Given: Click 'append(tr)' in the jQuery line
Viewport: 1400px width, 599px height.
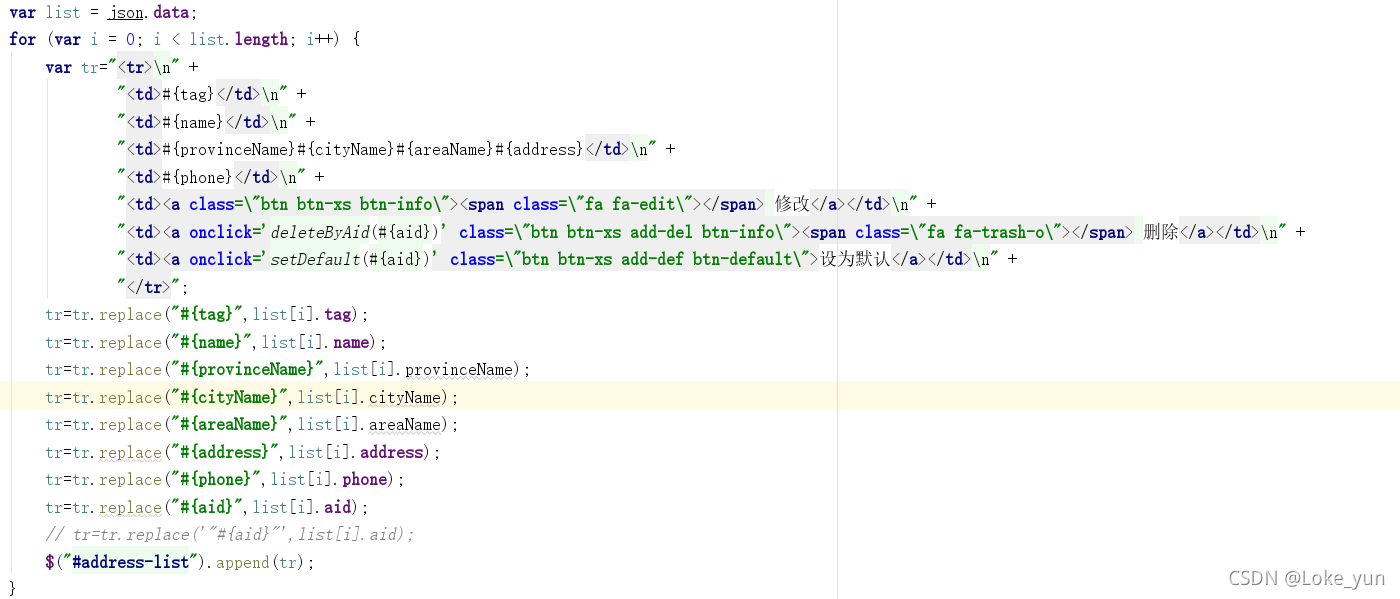Looking at the screenshot, I should pos(261,562).
